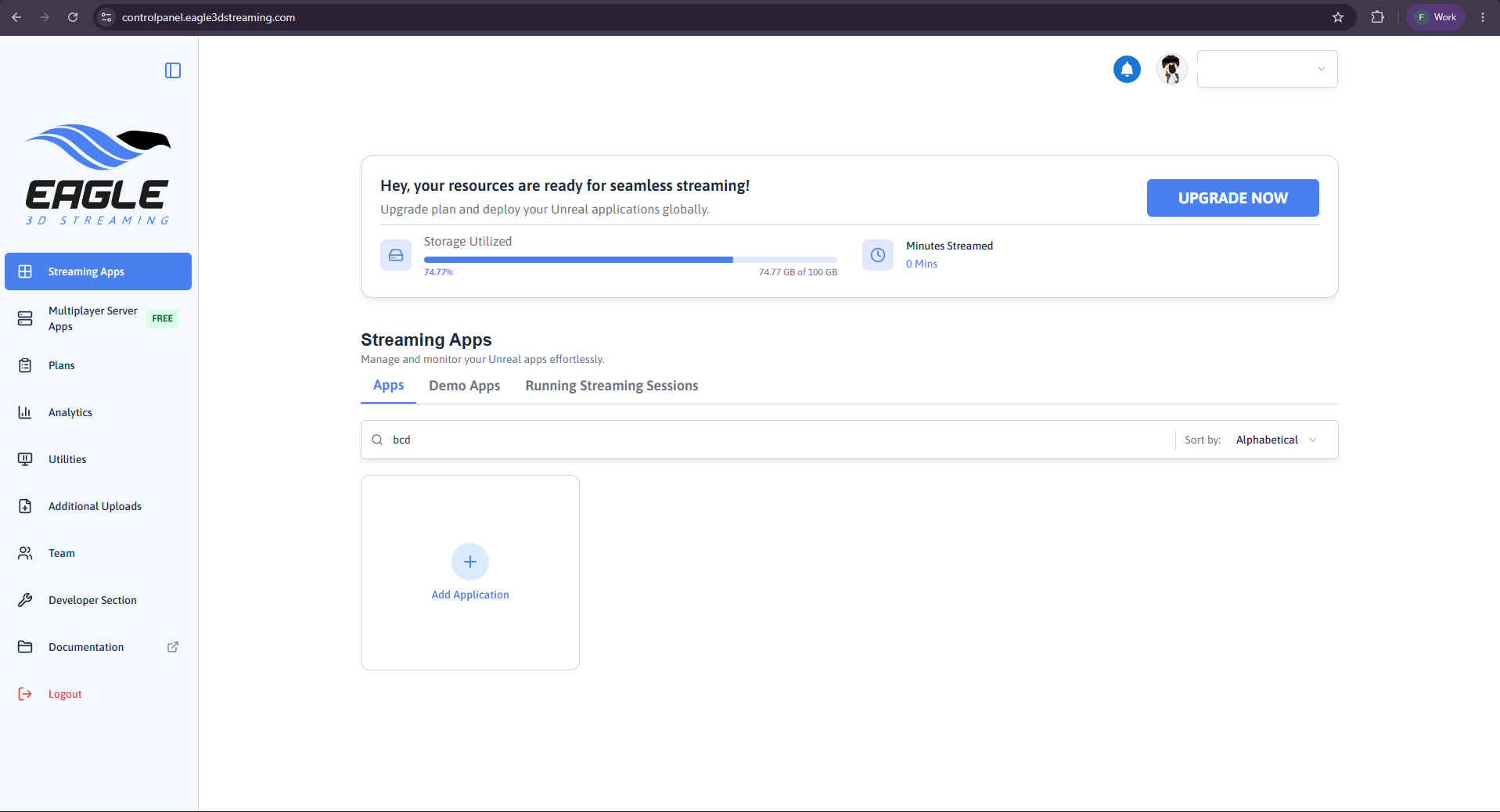This screenshot has width=1500, height=812.
Task: Open the browser extensions puzzle icon
Action: point(1378,17)
